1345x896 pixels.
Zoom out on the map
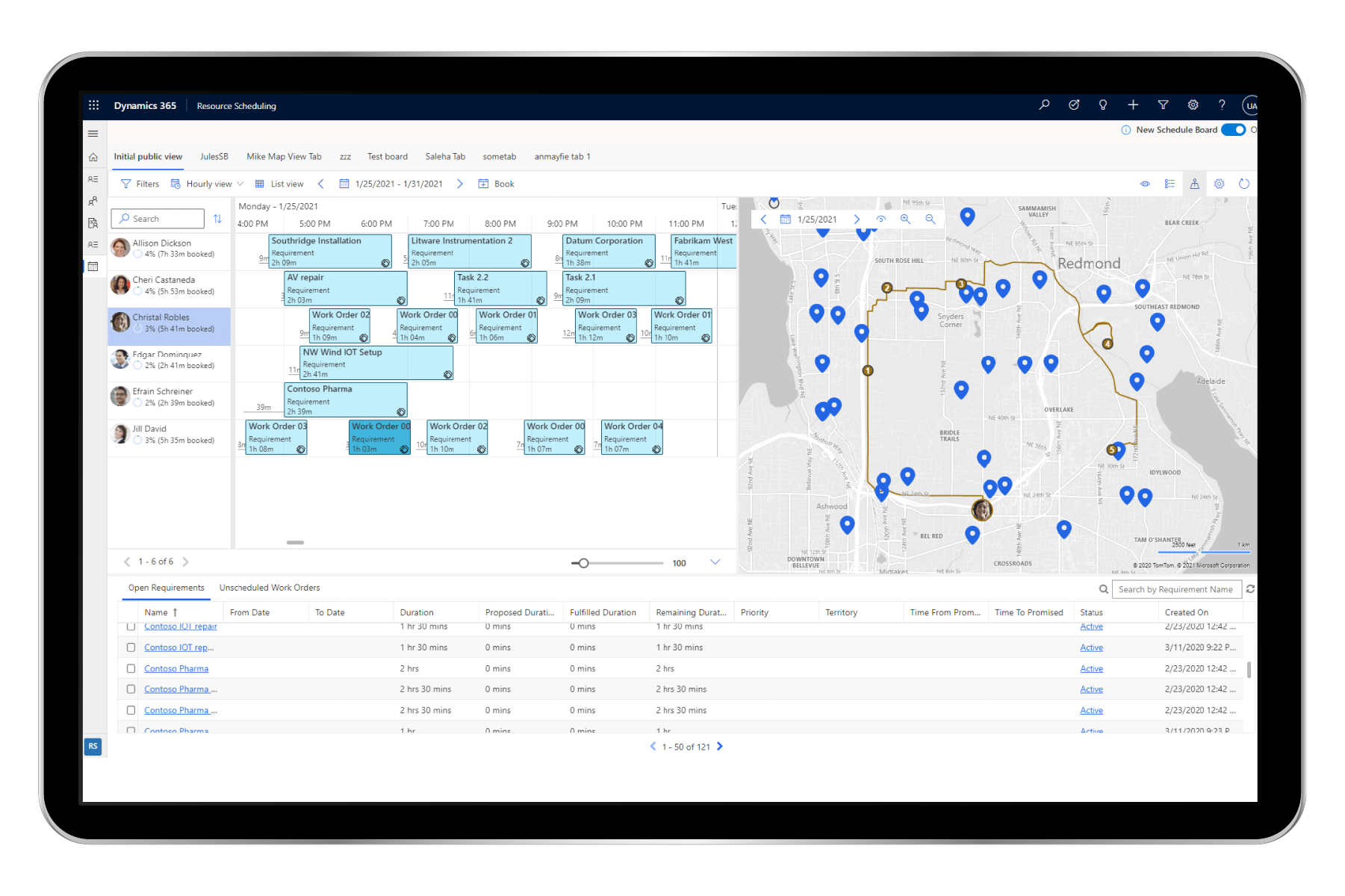coord(930,220)
